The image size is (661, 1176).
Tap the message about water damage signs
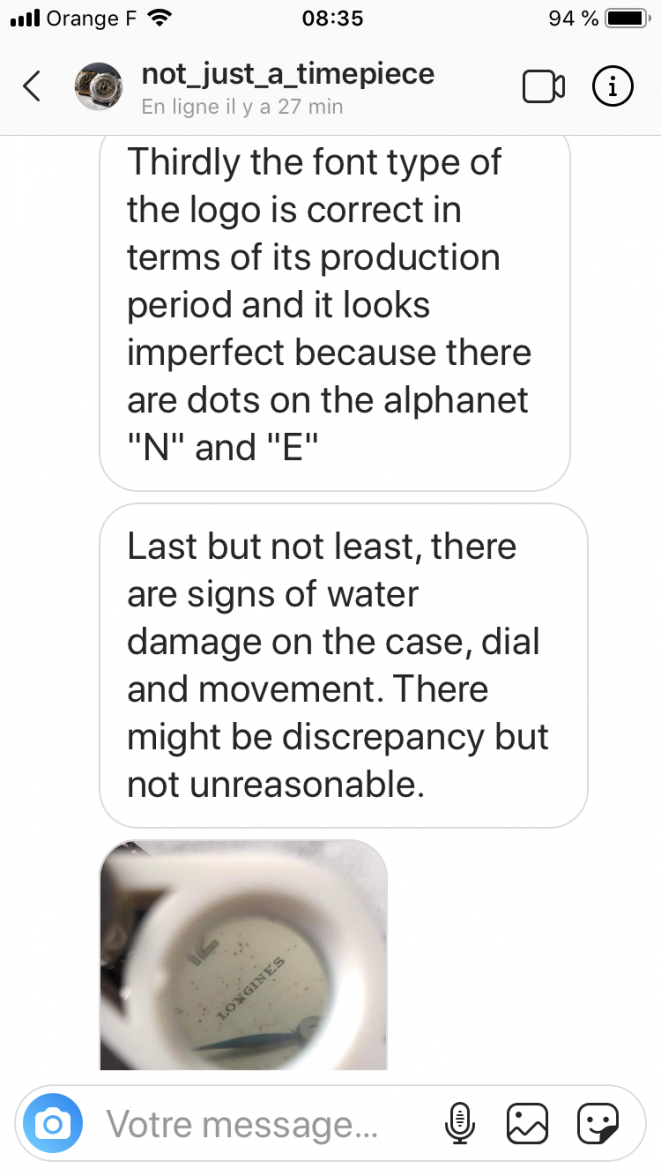tap(344, 665)
